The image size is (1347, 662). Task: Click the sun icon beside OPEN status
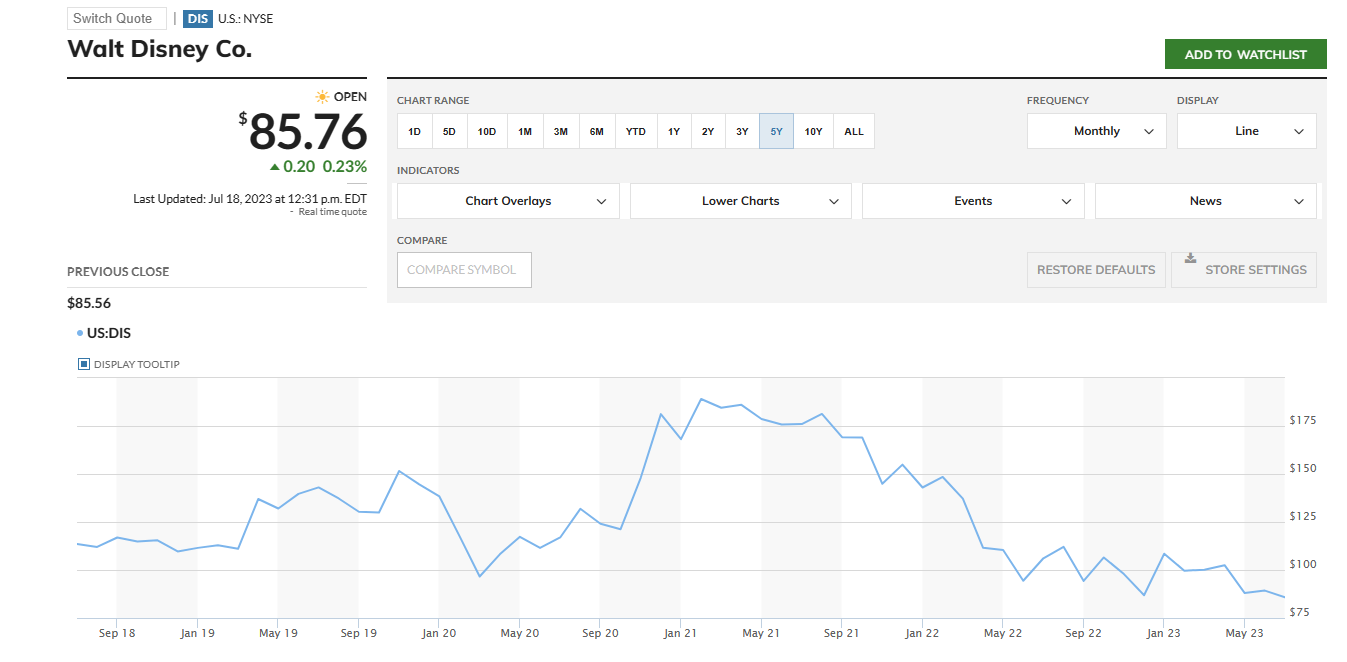[x=322, y=97]
